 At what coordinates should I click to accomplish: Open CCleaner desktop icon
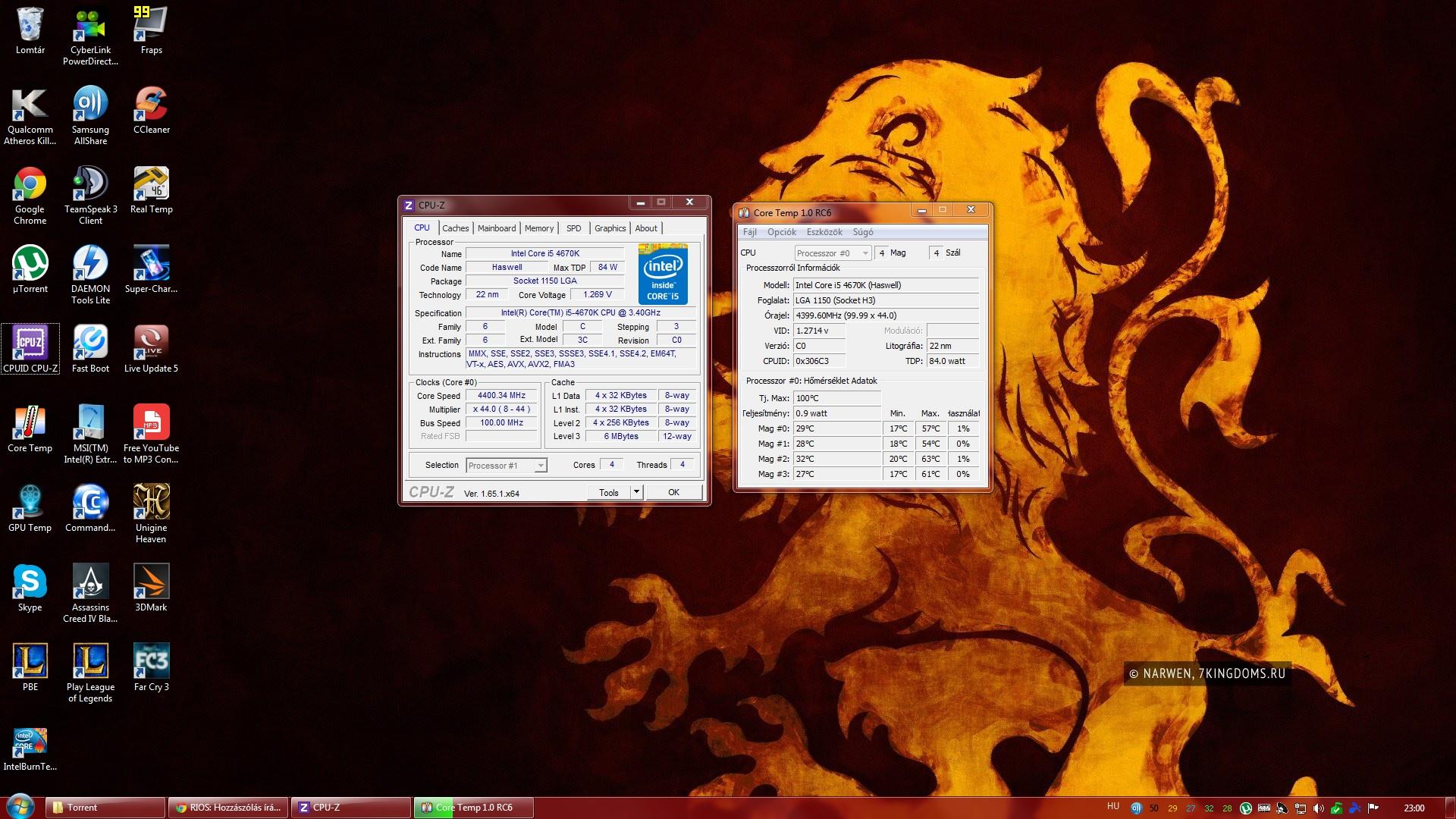[151, 111]
